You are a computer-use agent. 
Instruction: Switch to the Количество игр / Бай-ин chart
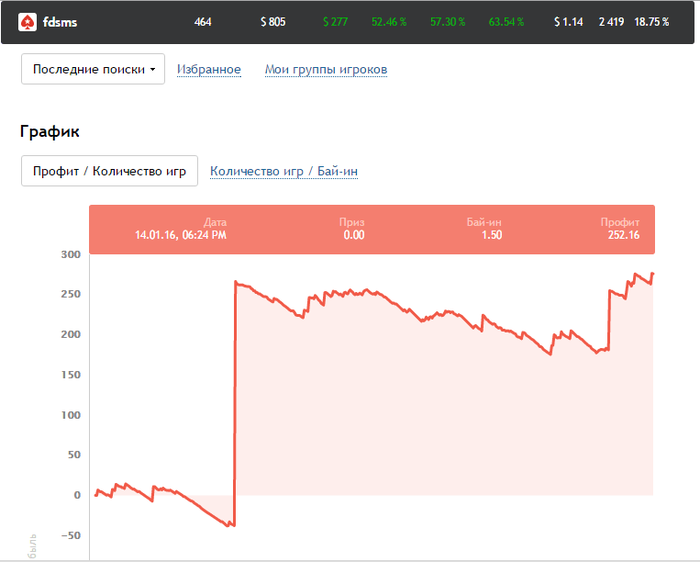click(x=284, y=171)
